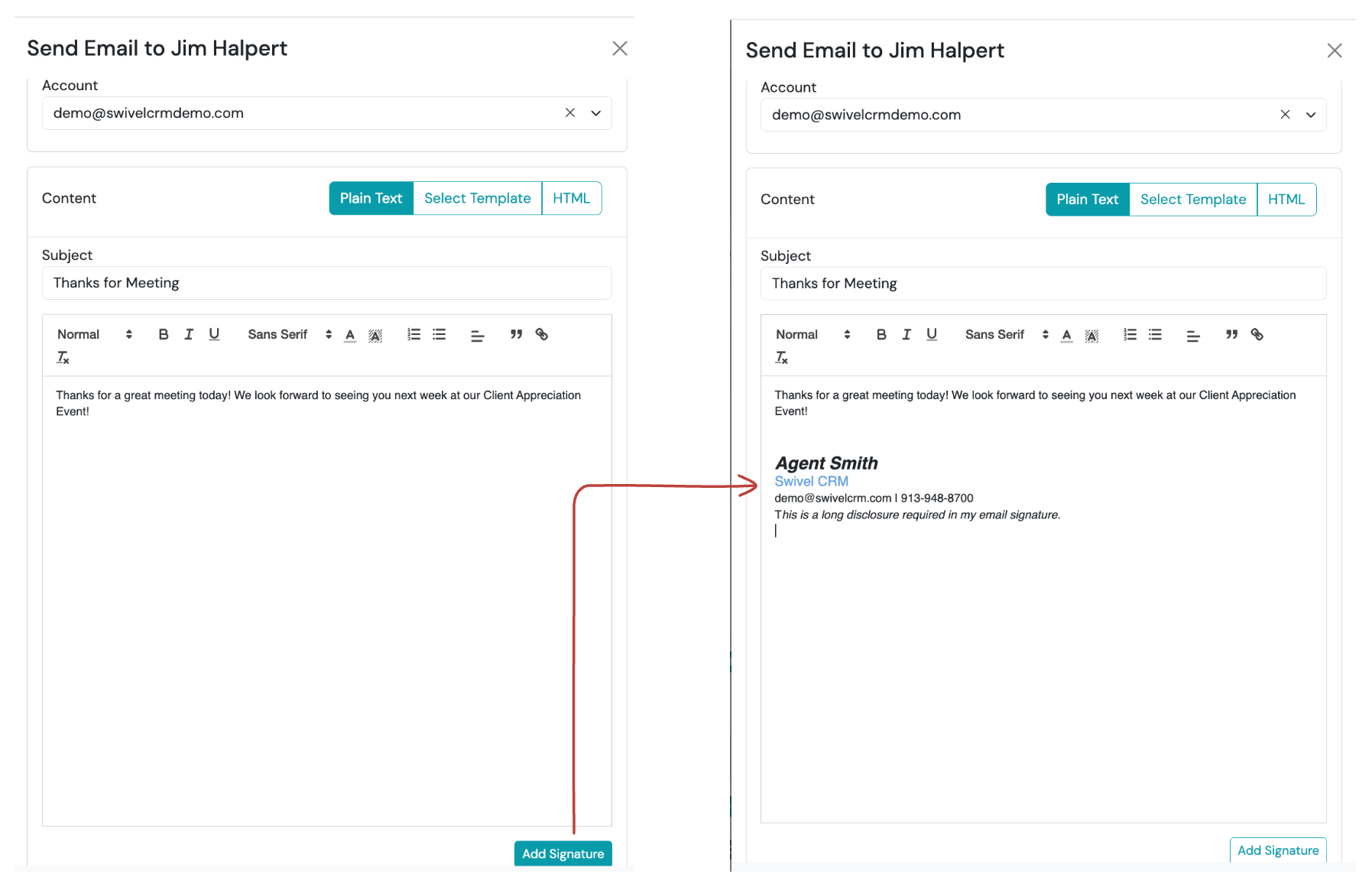Insert bullet list in right editor

1155,334
